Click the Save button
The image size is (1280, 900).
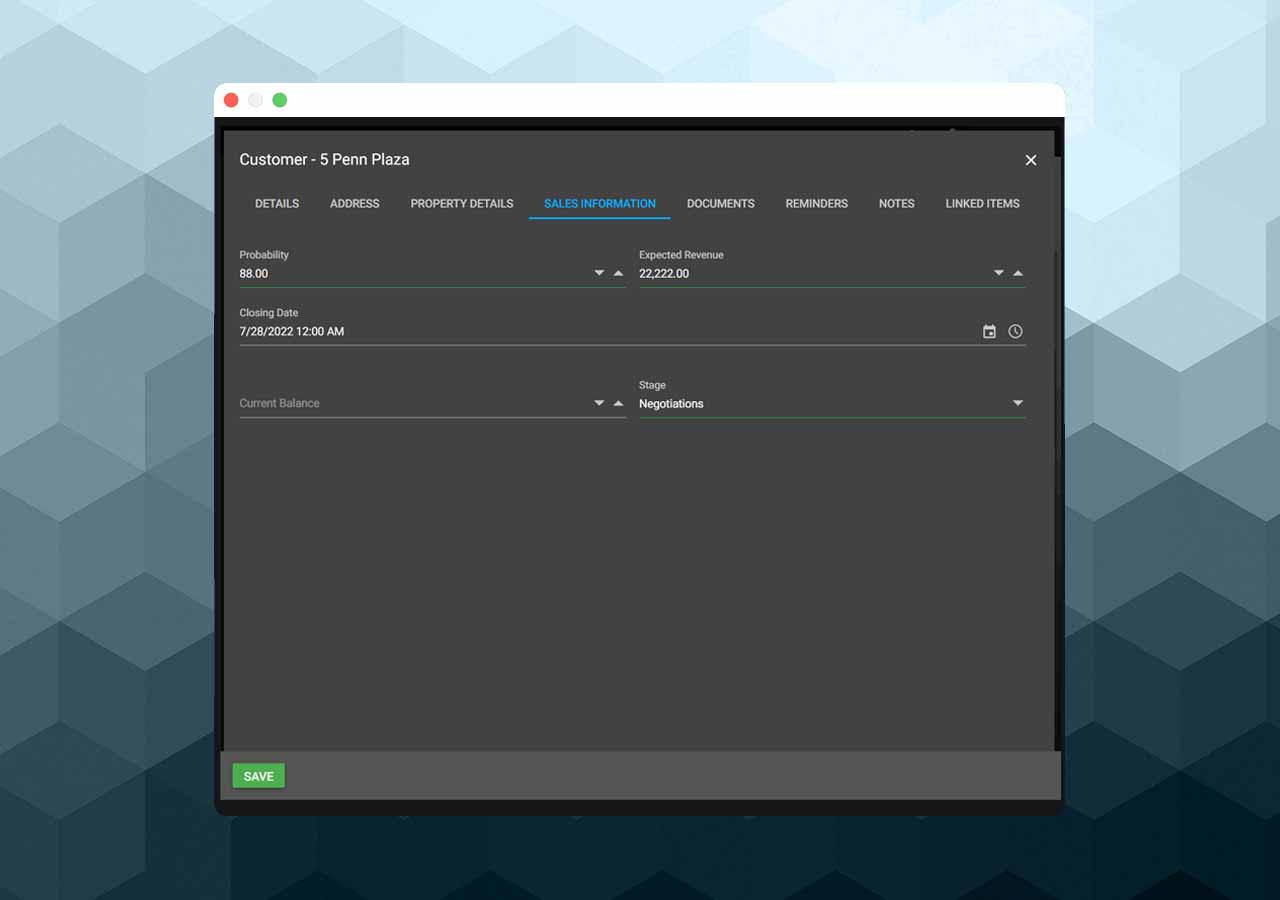click(258, 775)
